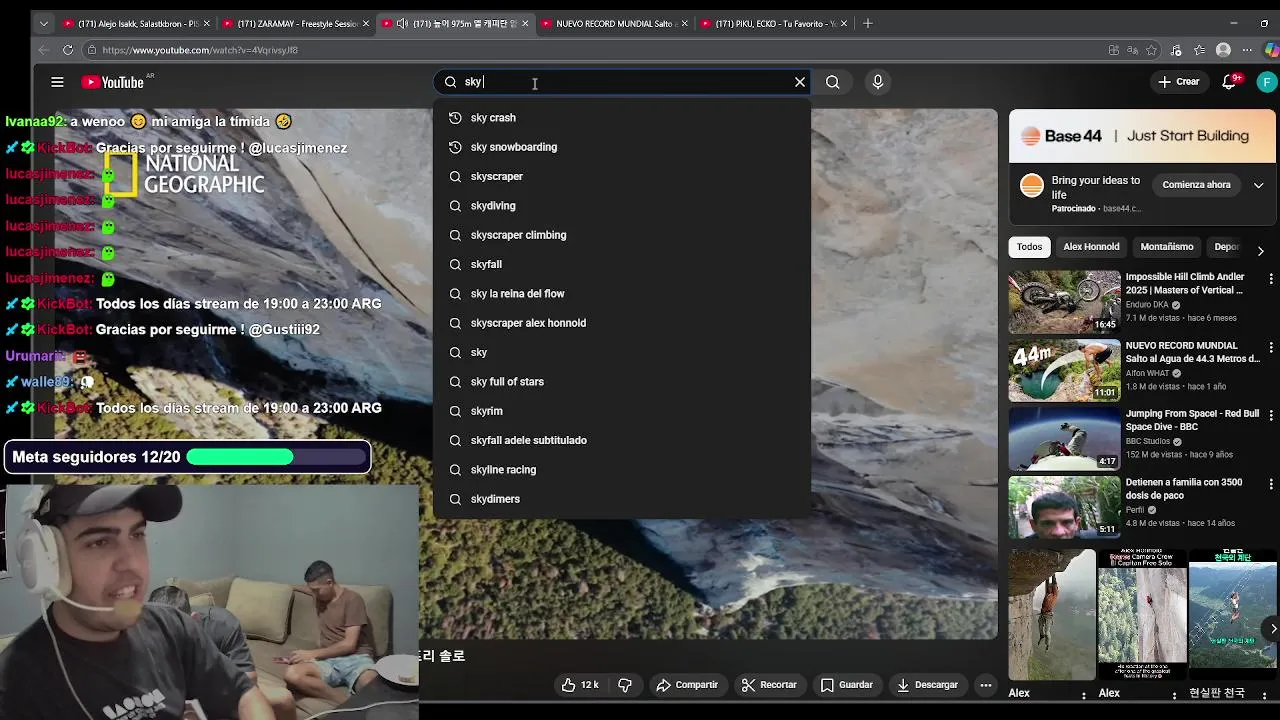Go back in browser history

tap(43, 50)
